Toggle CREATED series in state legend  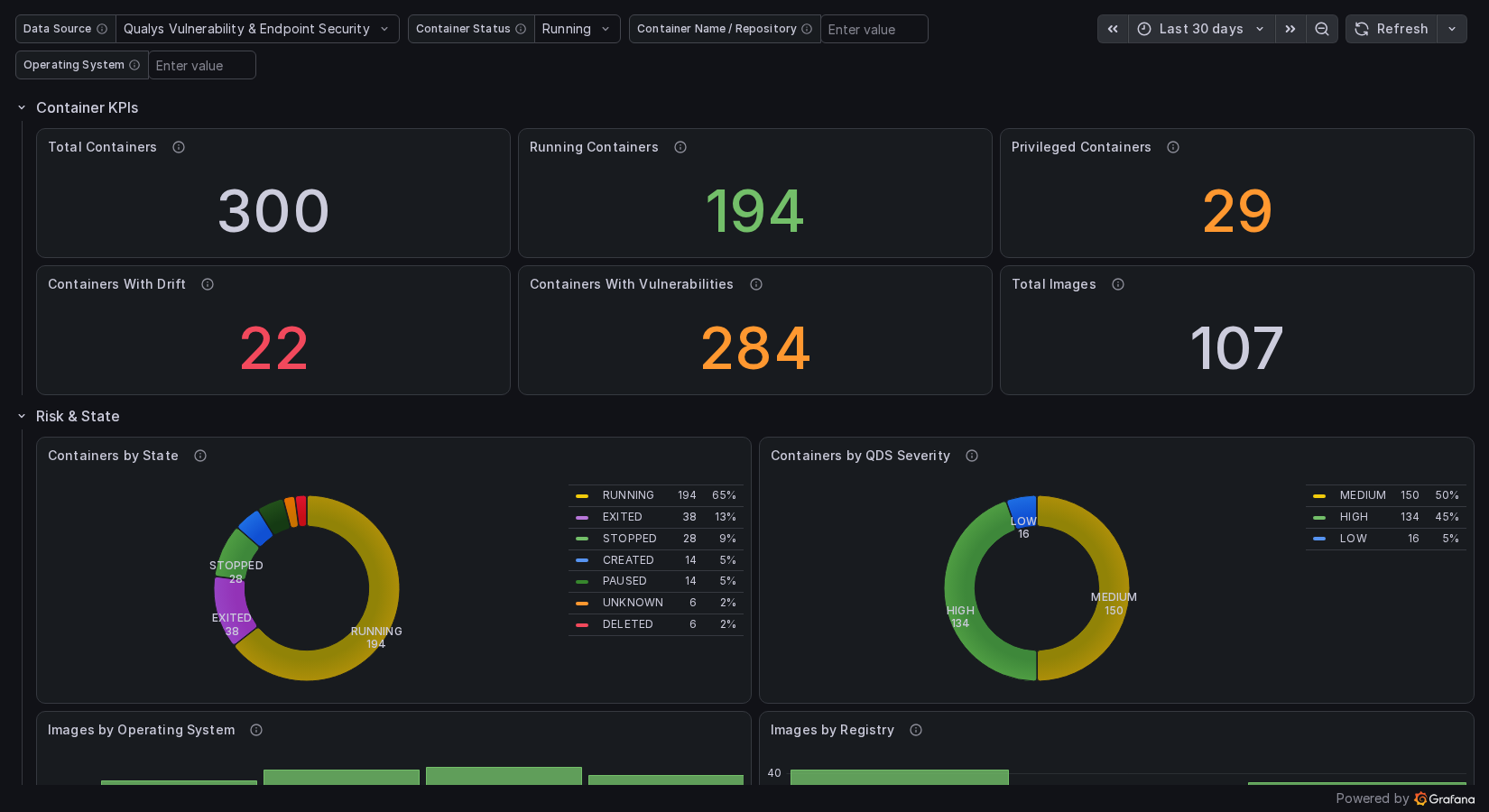tap(628, 560)
